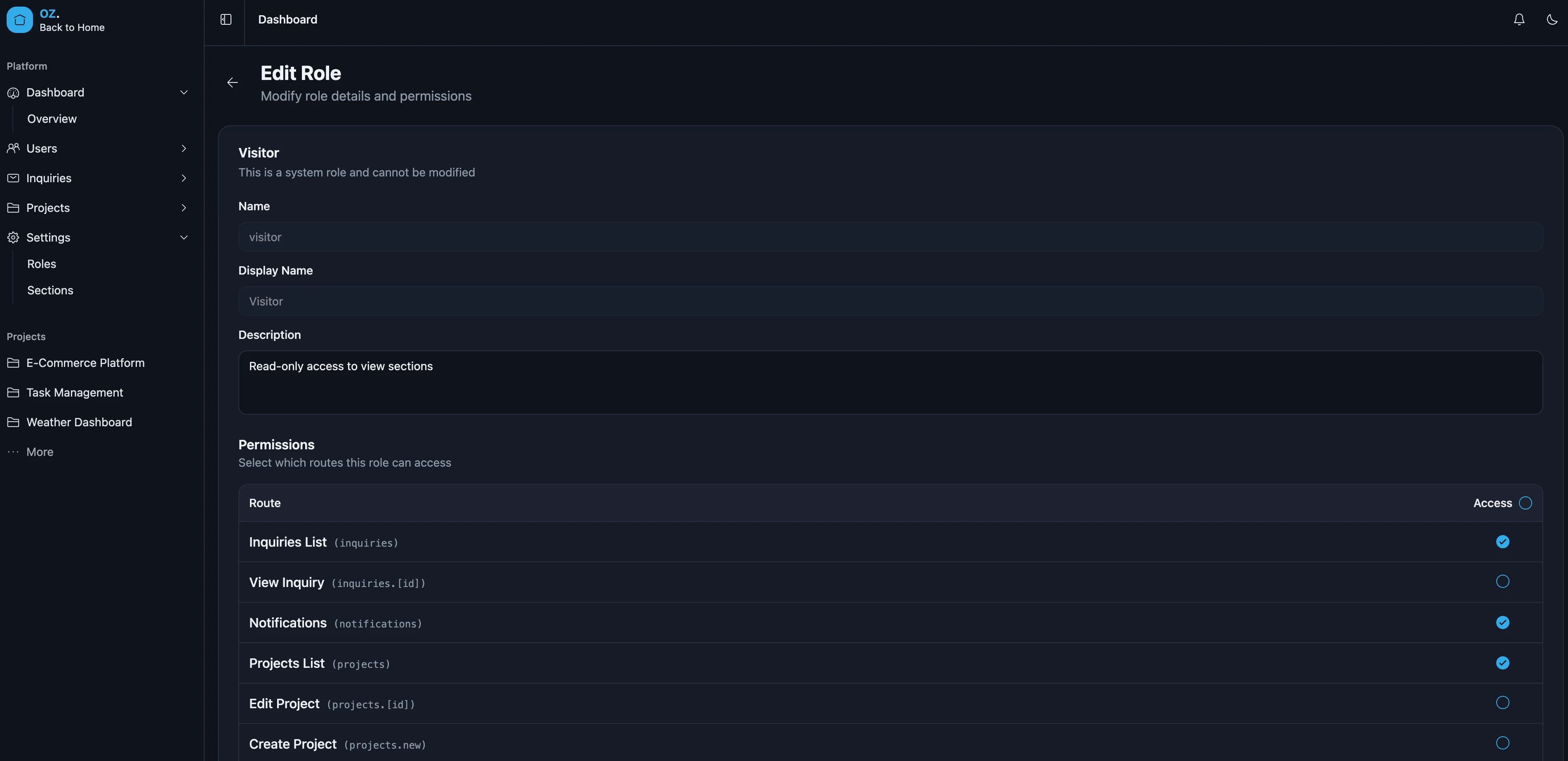Image resolution: width=1568 pixels, height=761 pixels.
Task: Click the Weather Dashboard folder icon
Action: pos(13,422)
